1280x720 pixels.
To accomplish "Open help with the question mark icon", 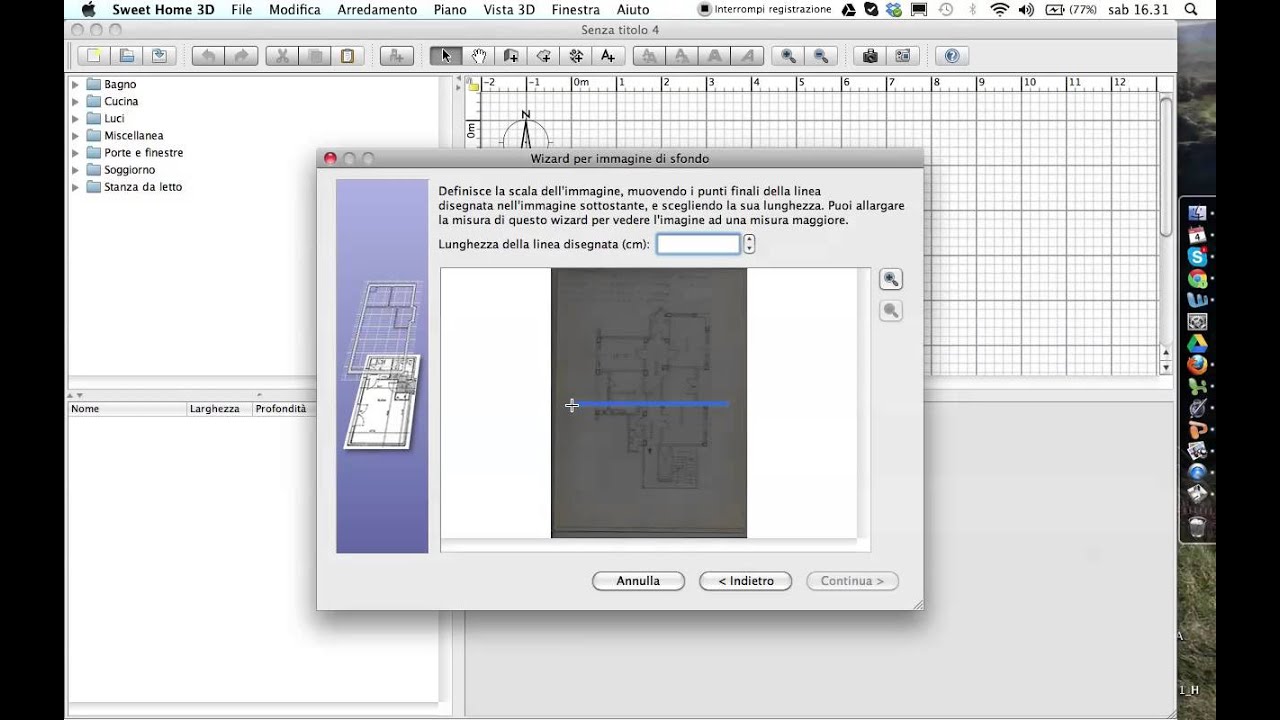I will pyautogui.click(x=952, y=56).
